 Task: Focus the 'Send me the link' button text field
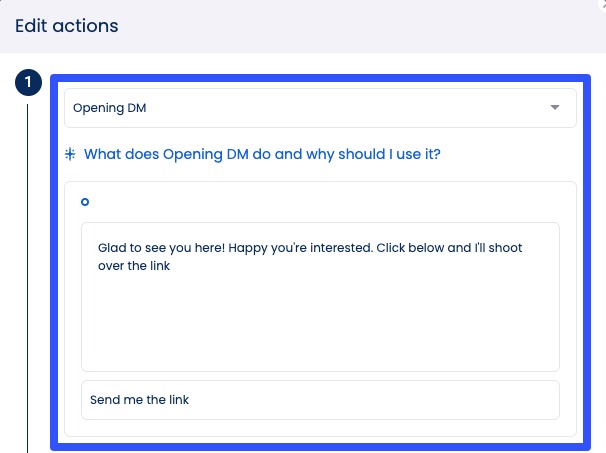pyautogui.click(x=320, y=400)
